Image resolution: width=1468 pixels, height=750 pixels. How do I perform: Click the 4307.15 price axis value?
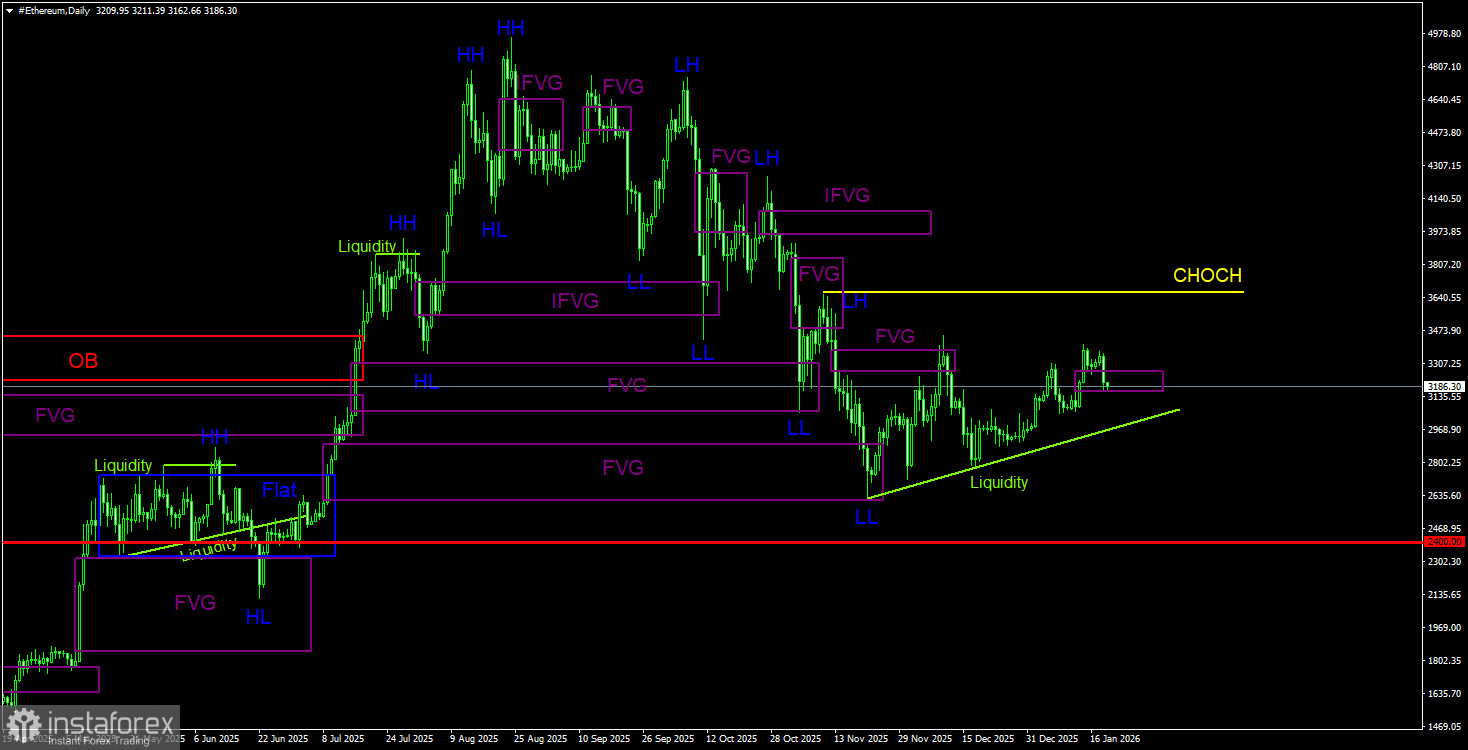(1444, 165)
